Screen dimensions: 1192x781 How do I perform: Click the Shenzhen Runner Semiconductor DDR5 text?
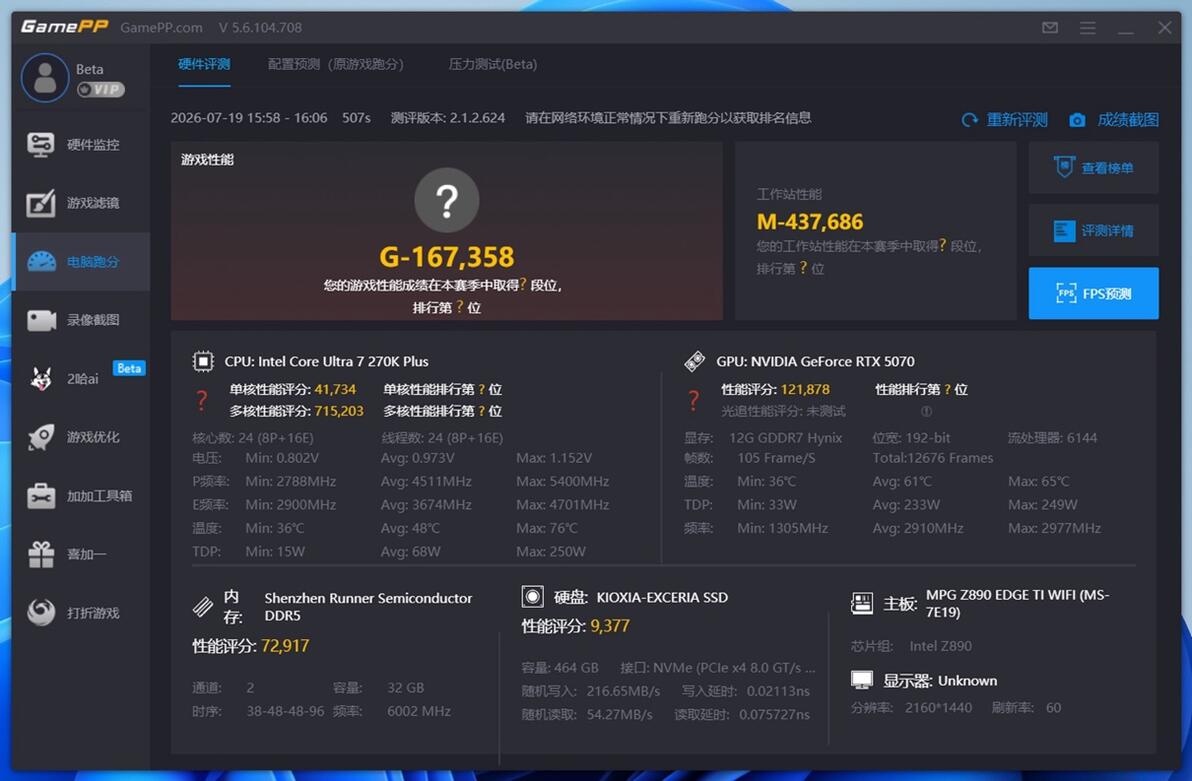point(368,607)
